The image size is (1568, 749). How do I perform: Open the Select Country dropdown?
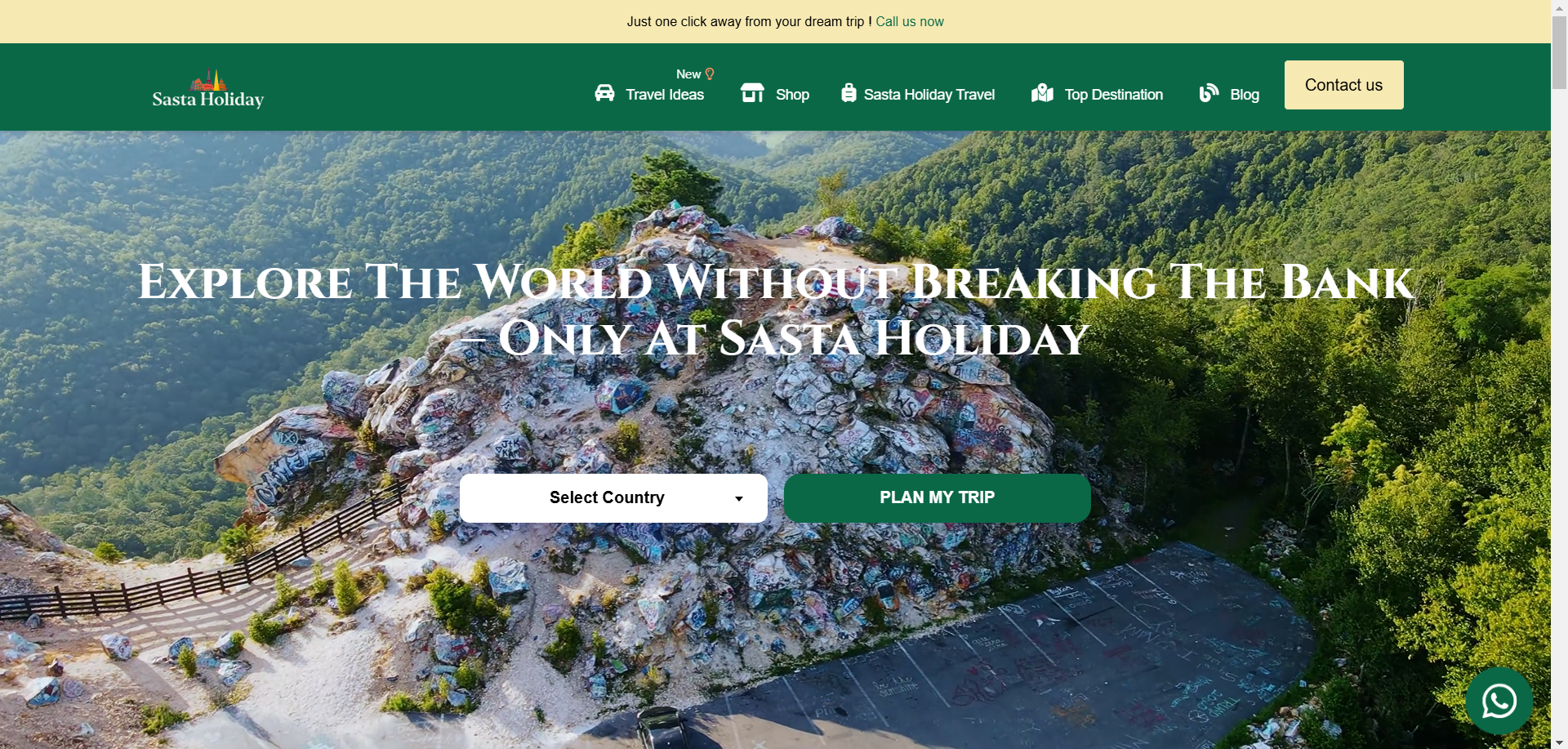click(x=613, y=498)
